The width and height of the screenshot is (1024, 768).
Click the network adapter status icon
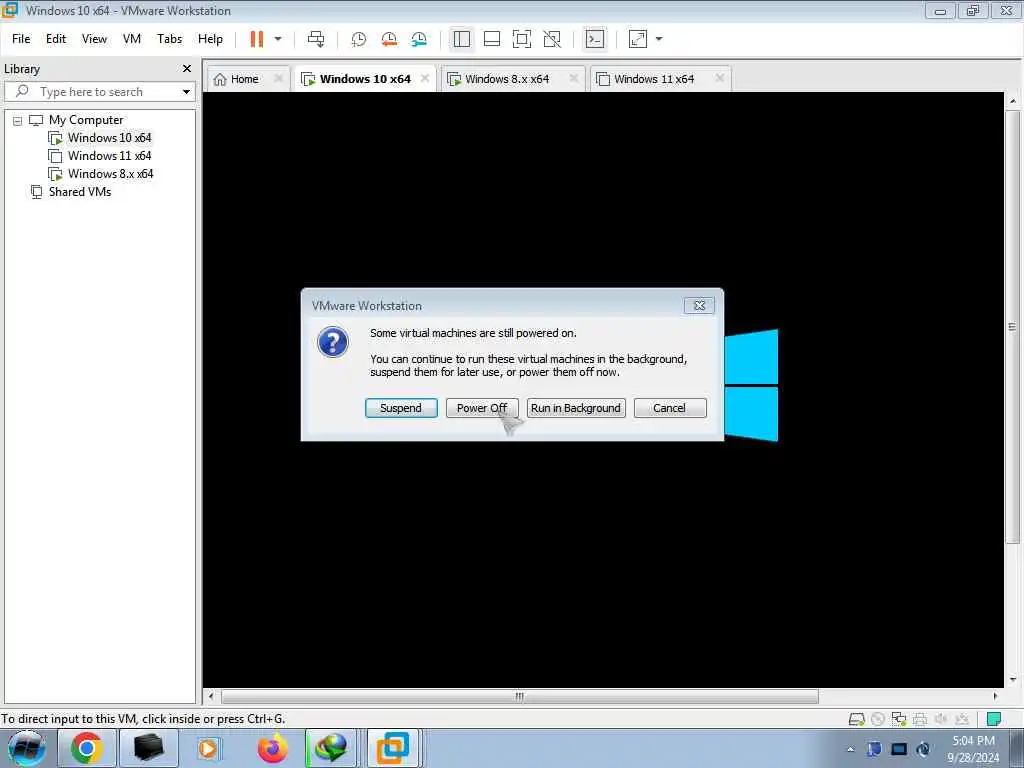(899, 719)
